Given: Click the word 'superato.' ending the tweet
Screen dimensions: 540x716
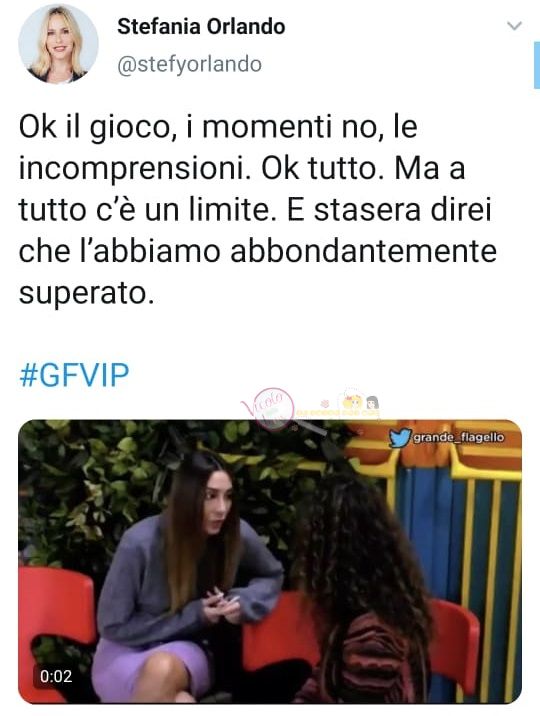Looking at the screenshot, I should [86, 294].
